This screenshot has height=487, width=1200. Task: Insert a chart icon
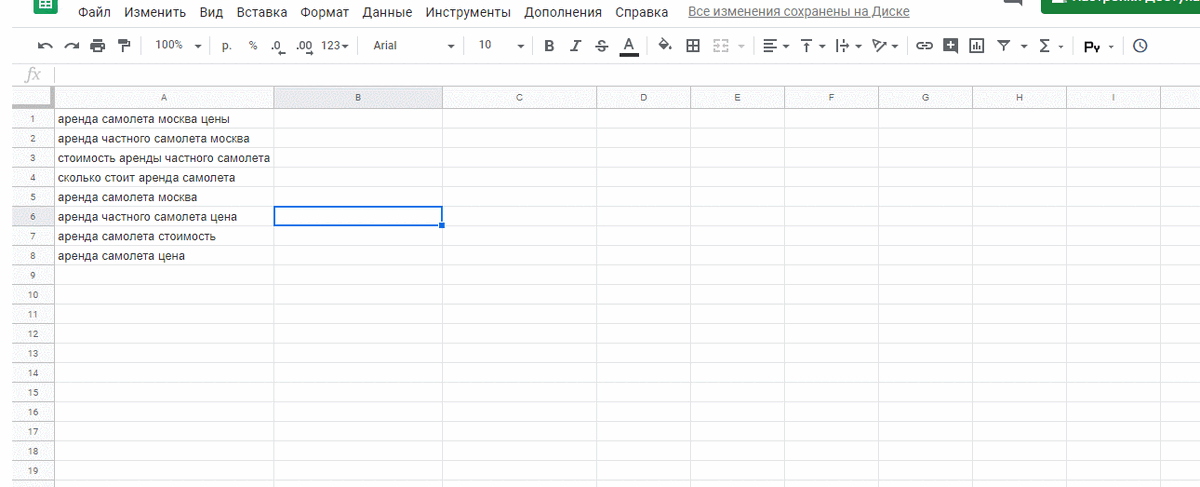coord(977,46)
